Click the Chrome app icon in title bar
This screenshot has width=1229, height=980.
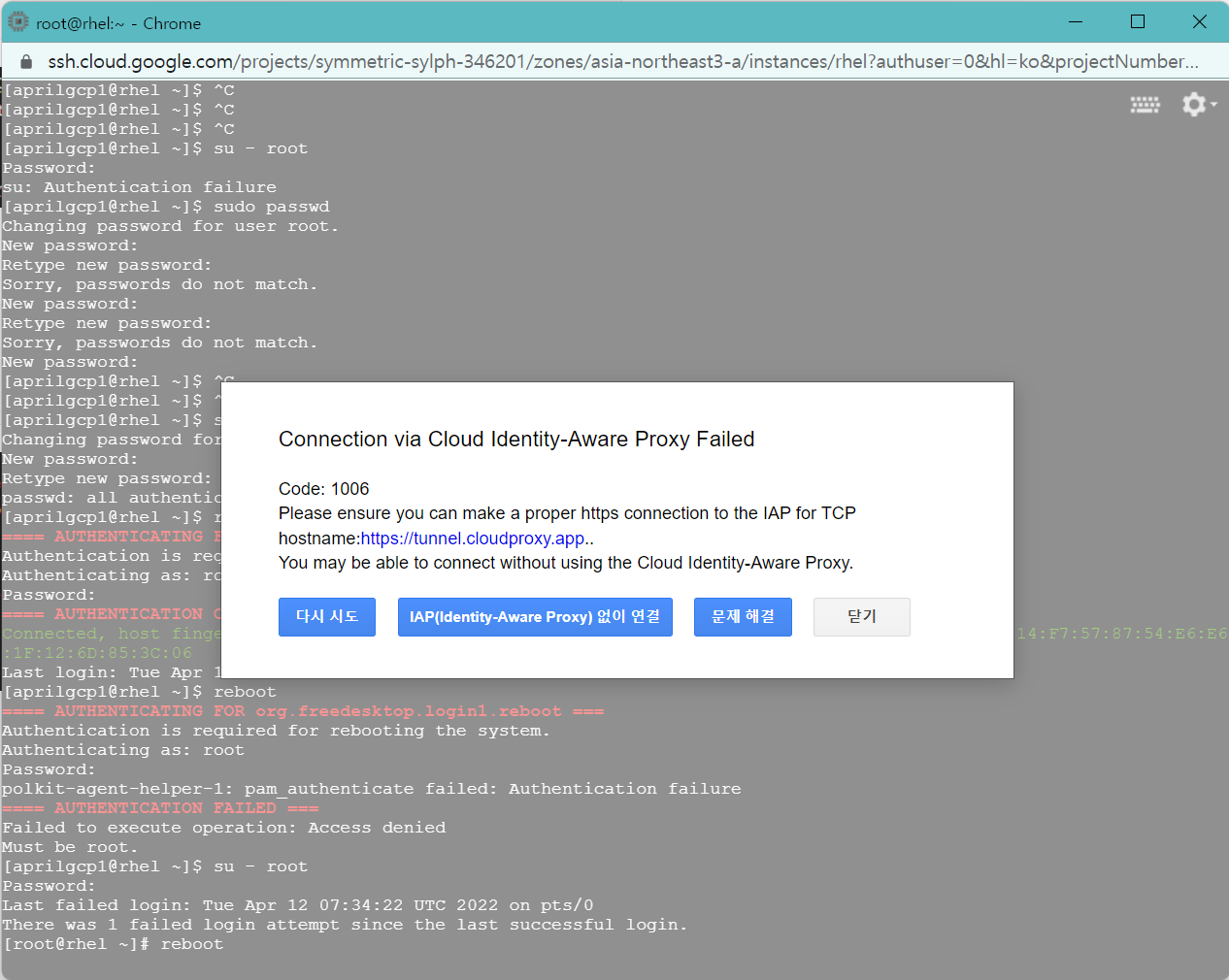coord(18,22)
